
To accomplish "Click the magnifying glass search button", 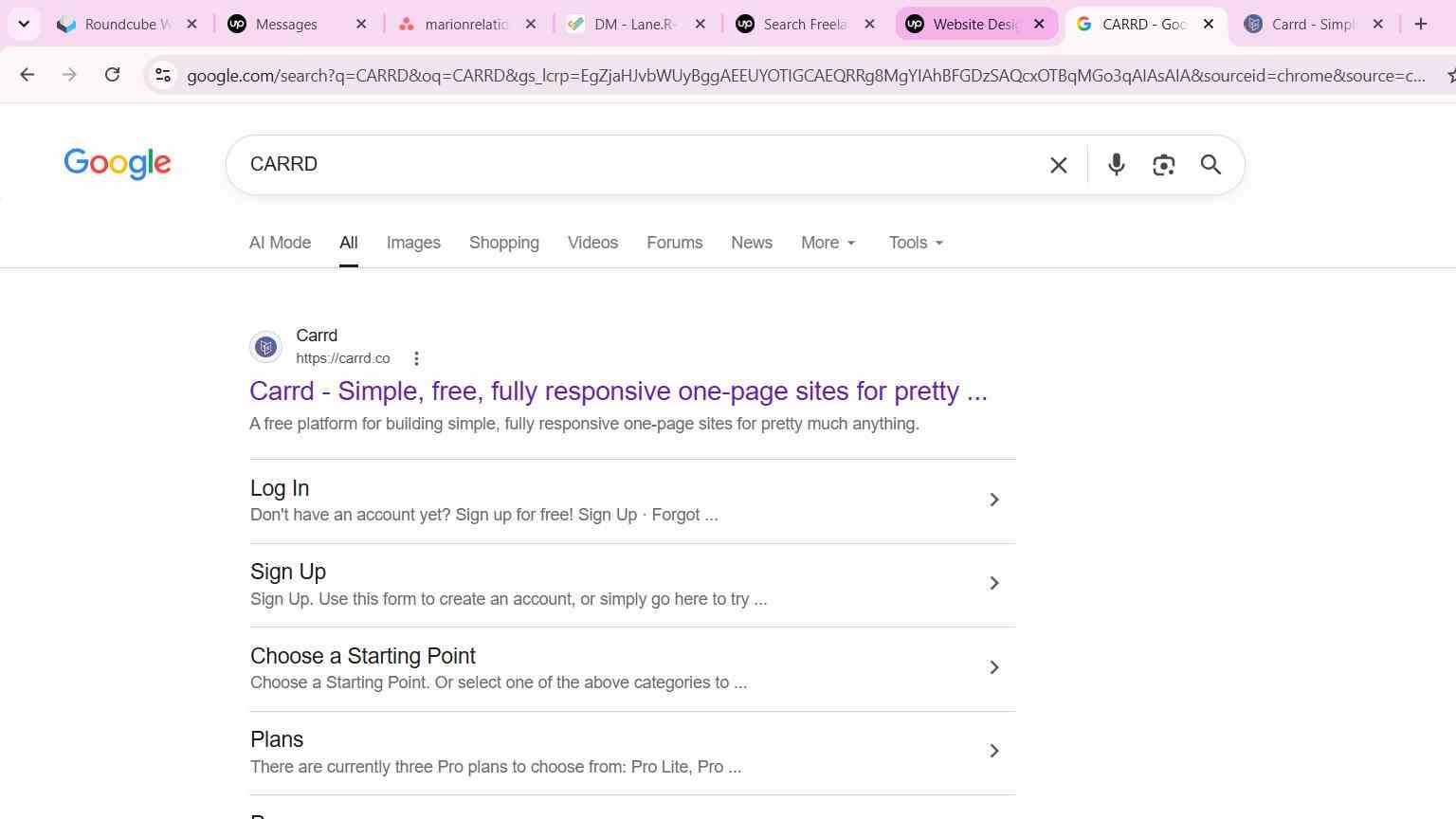I will click(x=1210, y=165).
